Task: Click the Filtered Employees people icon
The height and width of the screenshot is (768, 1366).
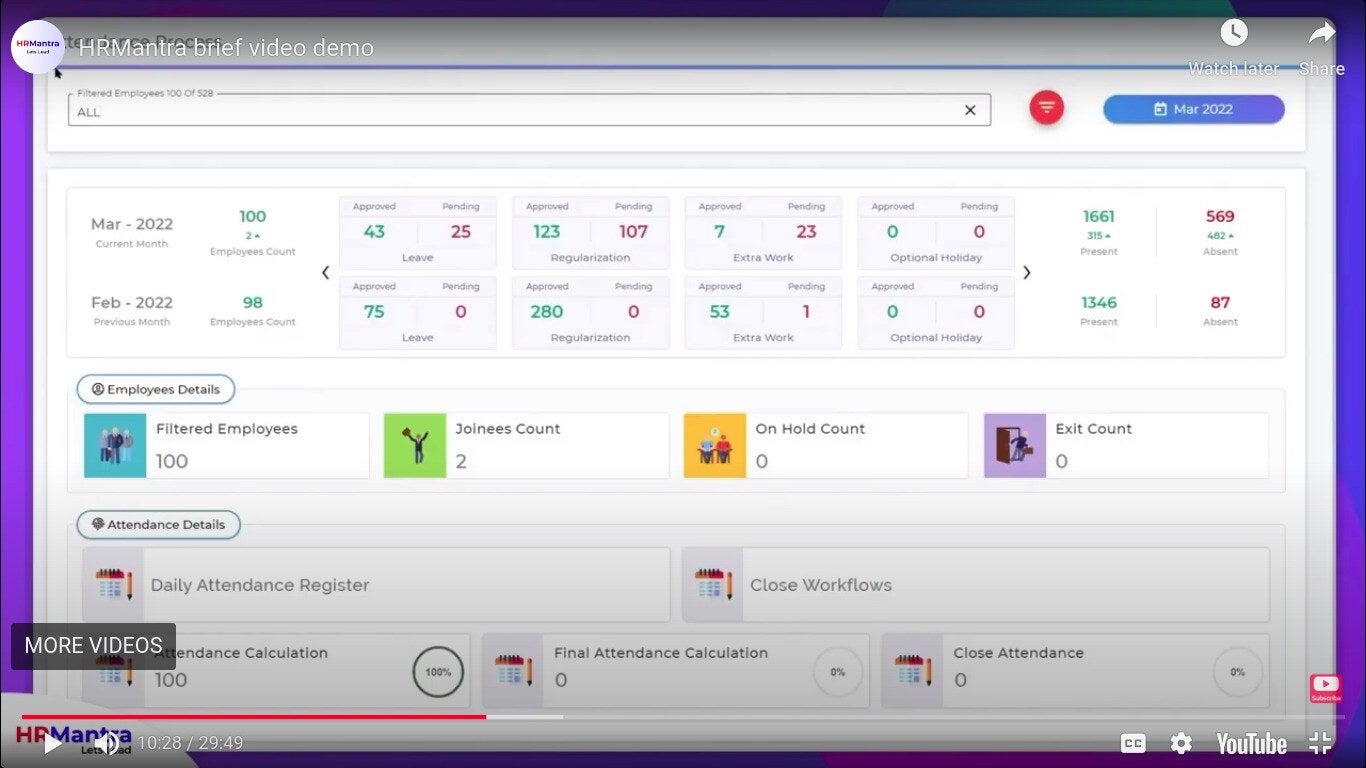Action: click(x=115, y=445)
